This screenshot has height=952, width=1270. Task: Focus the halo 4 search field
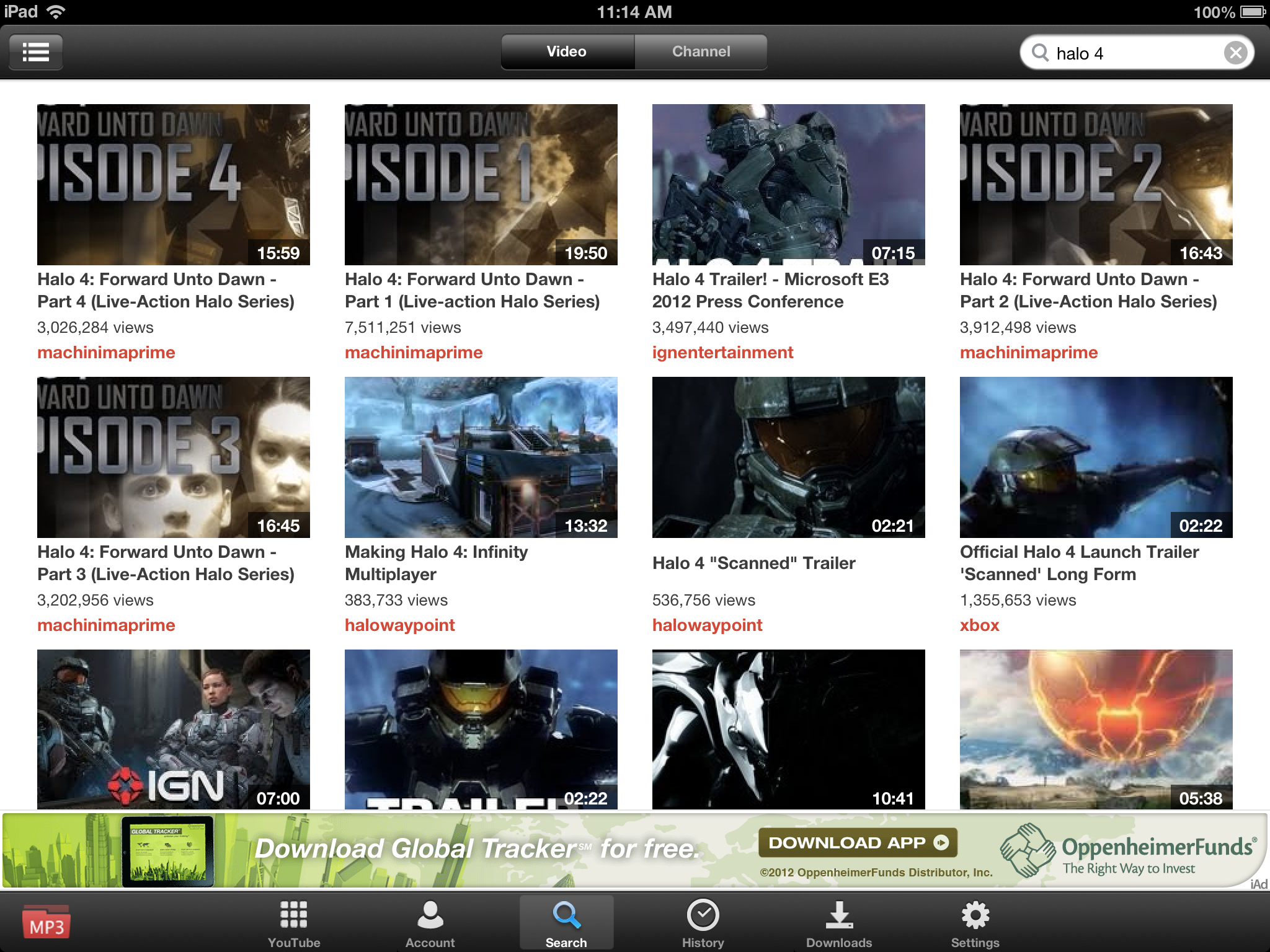click(x=1137, y=53)
